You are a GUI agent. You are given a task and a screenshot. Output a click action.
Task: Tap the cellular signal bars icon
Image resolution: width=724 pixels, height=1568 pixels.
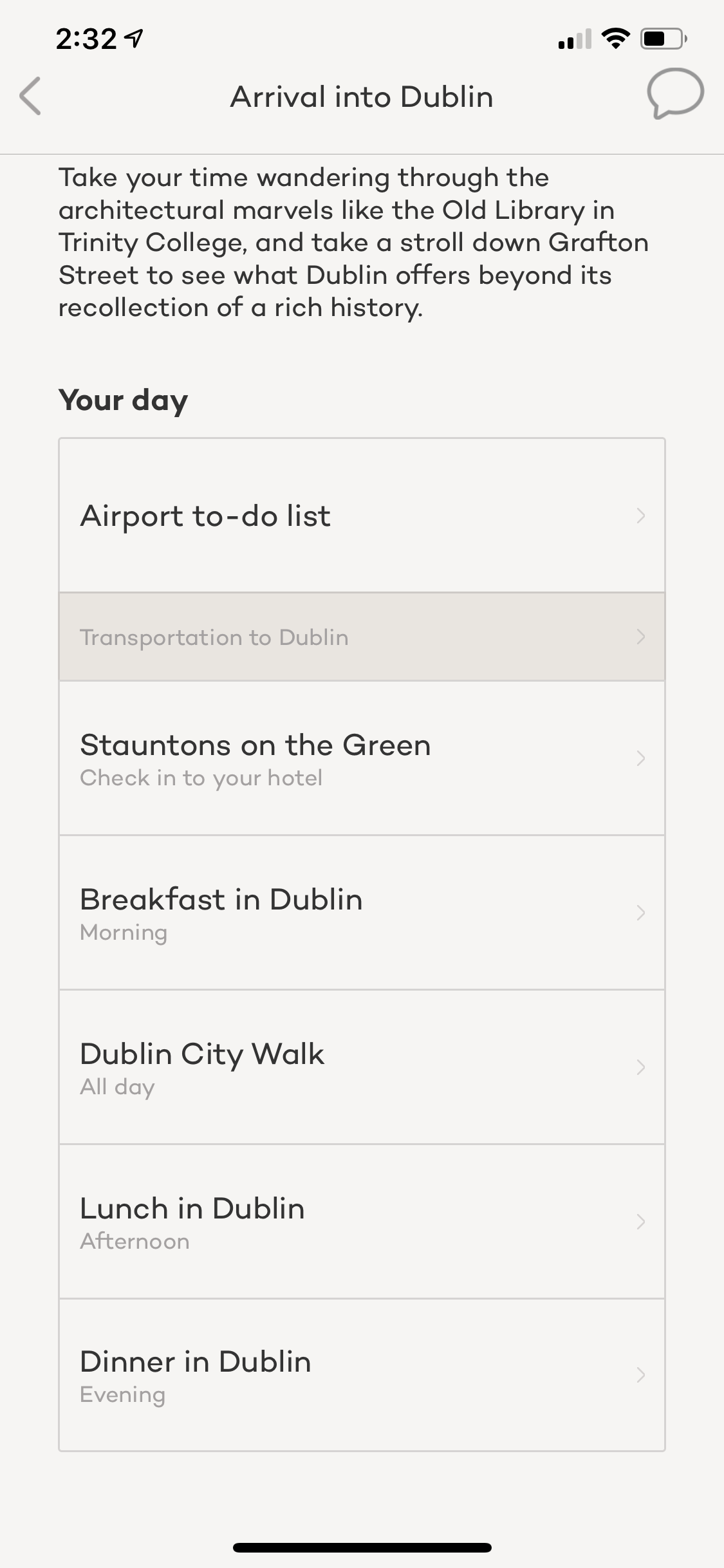pyautogui.click(x=575, y=40)
